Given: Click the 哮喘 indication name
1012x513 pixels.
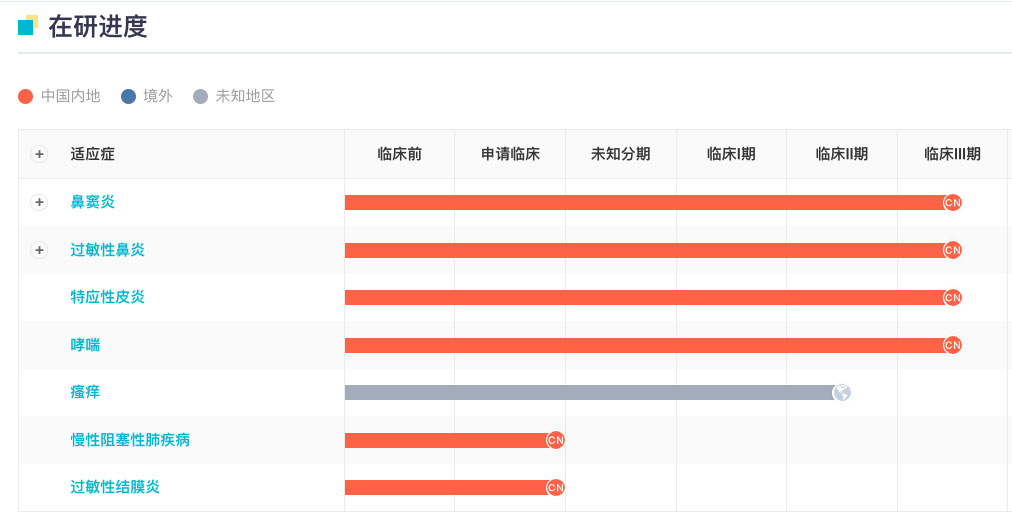Looking at the screenshot, I should [86, 345].
